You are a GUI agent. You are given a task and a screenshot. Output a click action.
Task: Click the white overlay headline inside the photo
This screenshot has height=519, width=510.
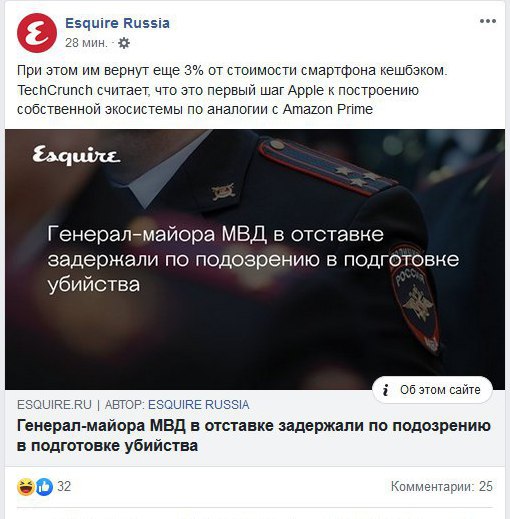[x=253, y=259]
